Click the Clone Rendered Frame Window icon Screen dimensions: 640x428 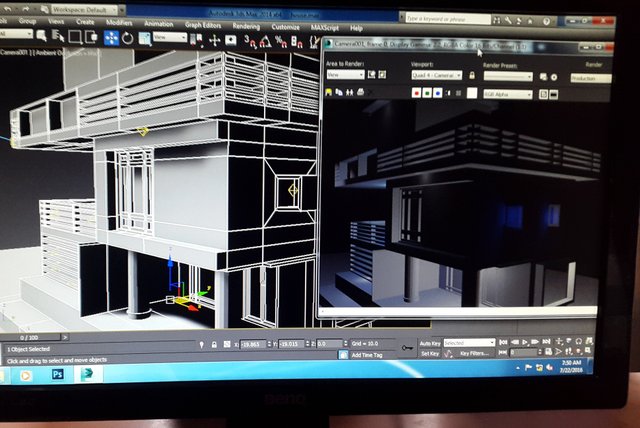[x=349, y=93]
